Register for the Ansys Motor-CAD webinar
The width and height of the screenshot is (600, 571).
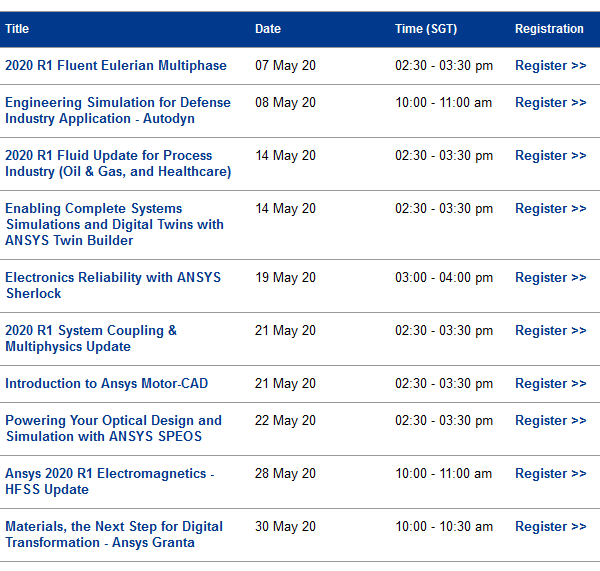point(550,384)
